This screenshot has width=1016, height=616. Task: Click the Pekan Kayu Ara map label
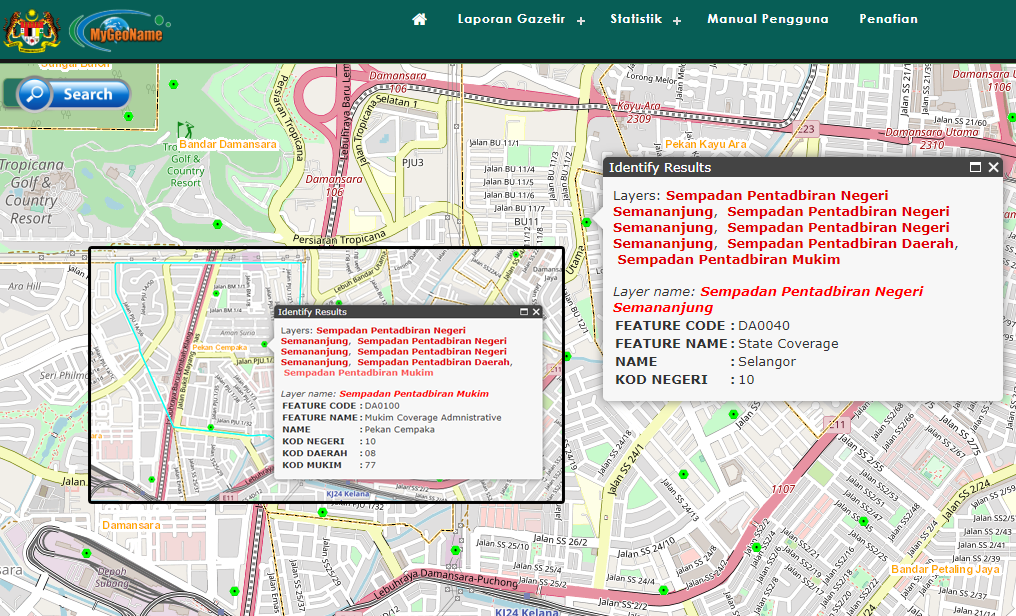(x=706, y=144)
